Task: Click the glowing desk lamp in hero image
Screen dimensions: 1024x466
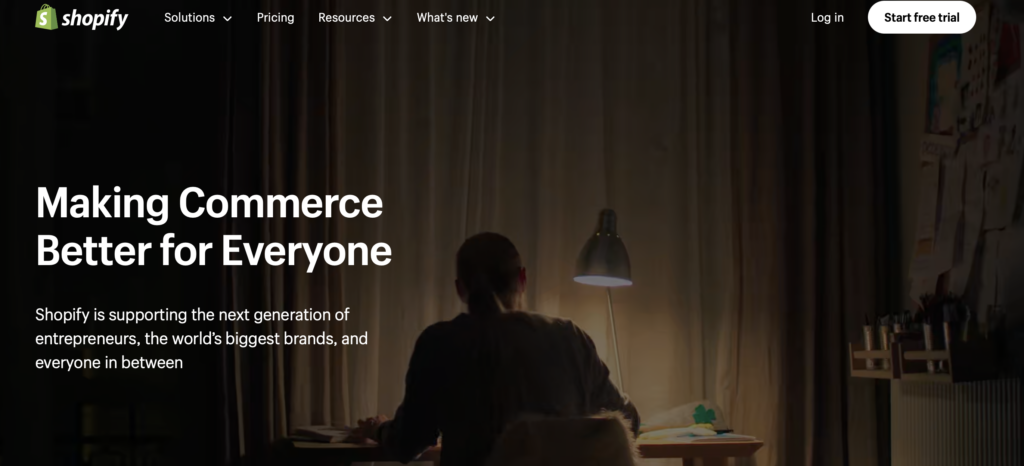Action: point(602,249)
